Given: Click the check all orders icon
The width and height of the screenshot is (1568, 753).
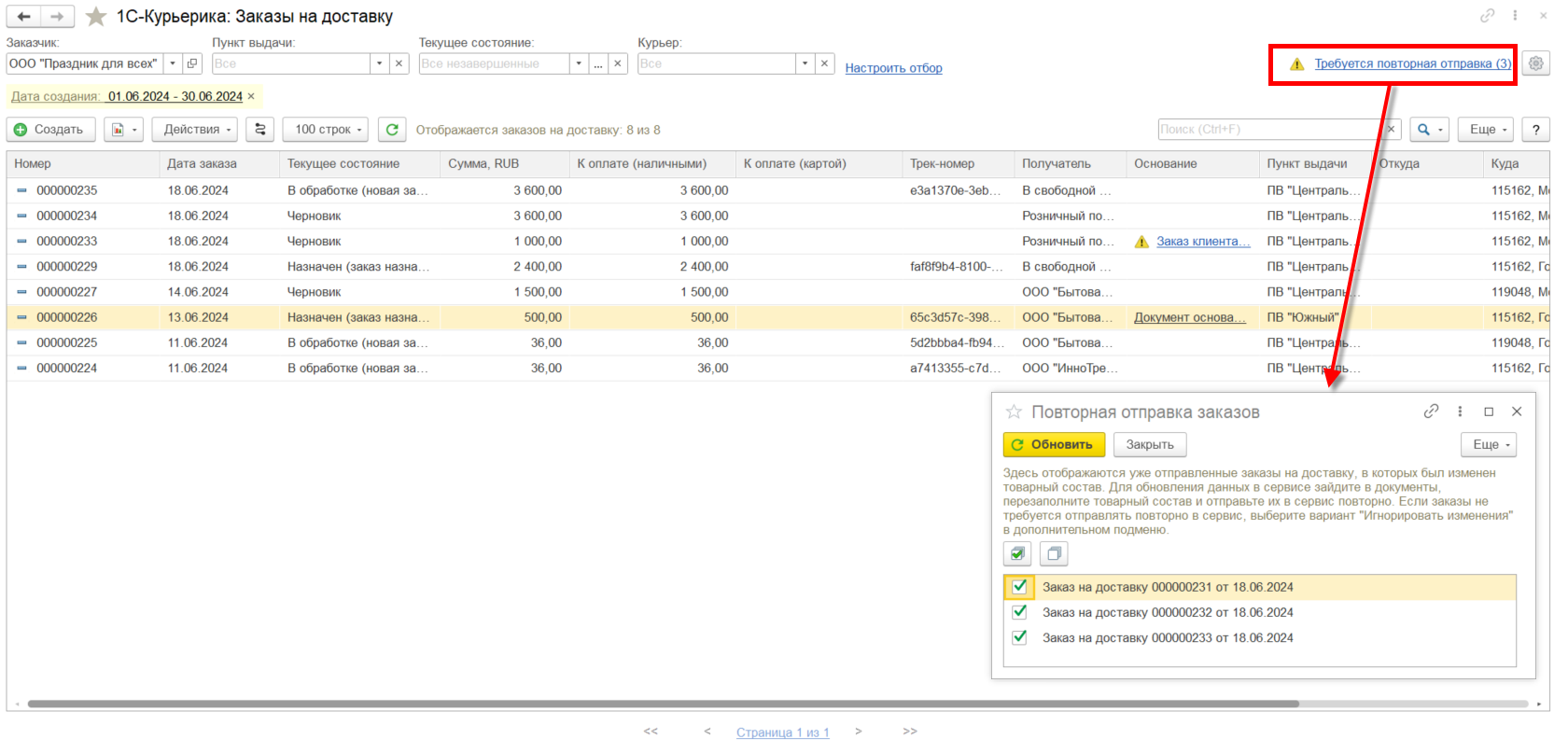Looking at the screenshot, I should 1017,553.
